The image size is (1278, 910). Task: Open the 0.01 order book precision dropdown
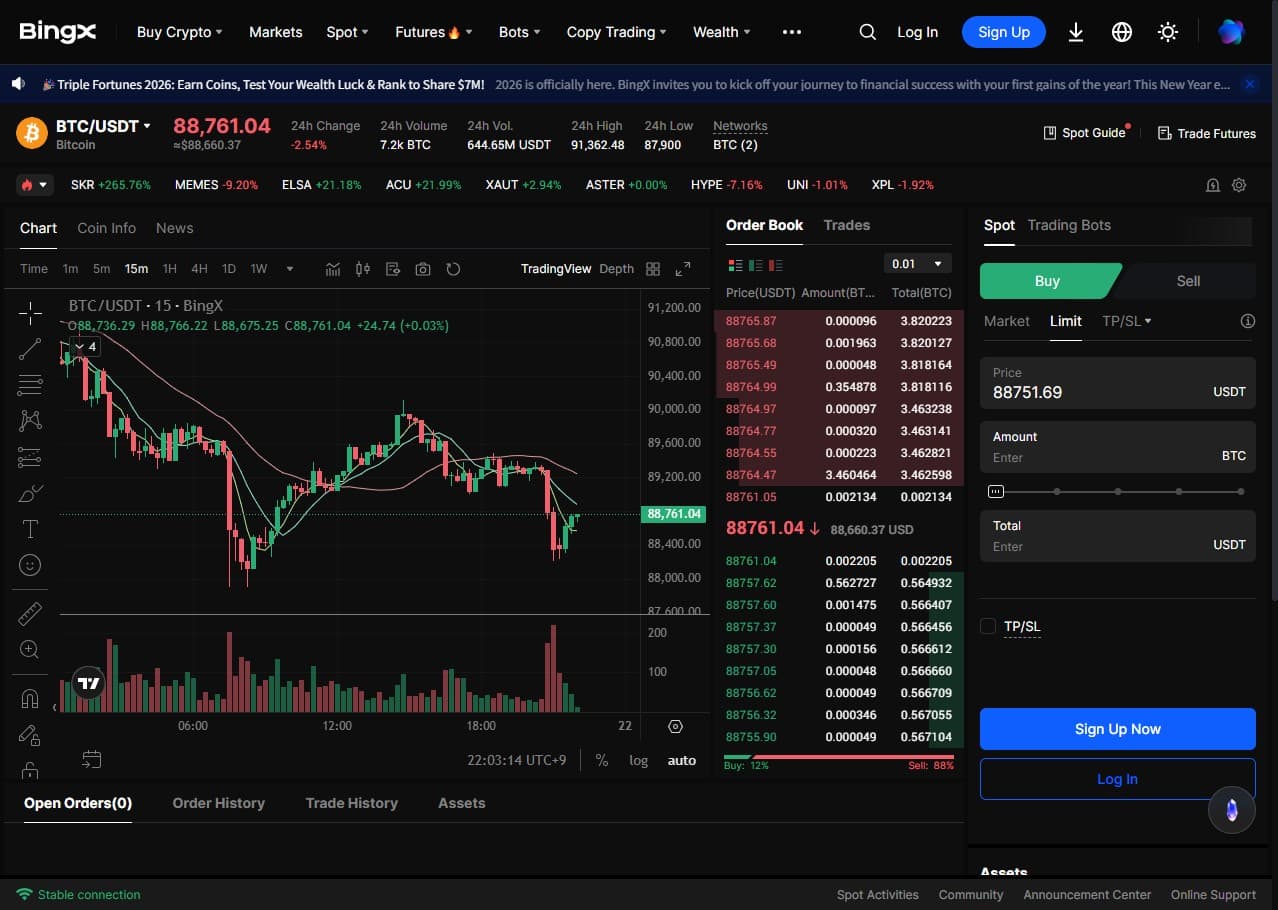[915, 262]
